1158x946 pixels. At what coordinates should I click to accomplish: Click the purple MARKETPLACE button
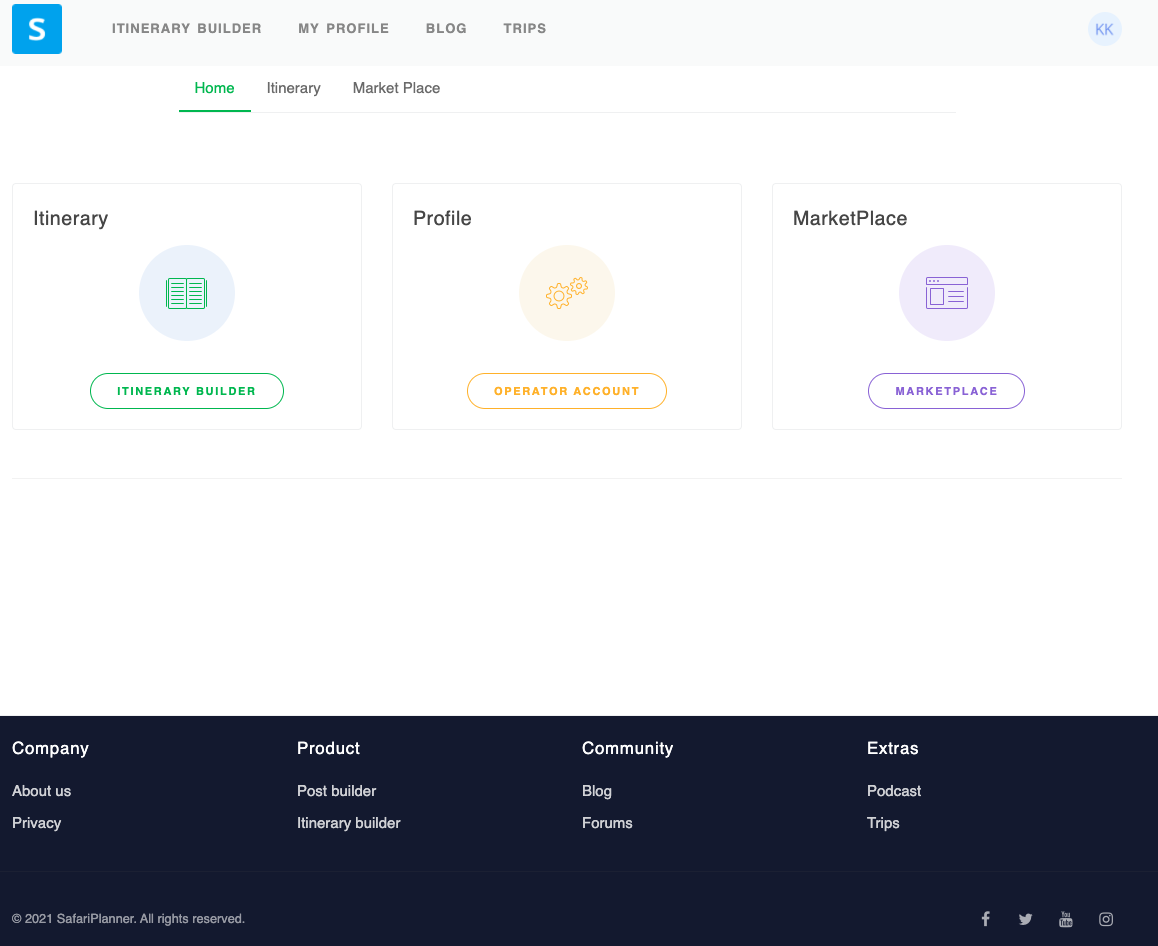(946, 391)
